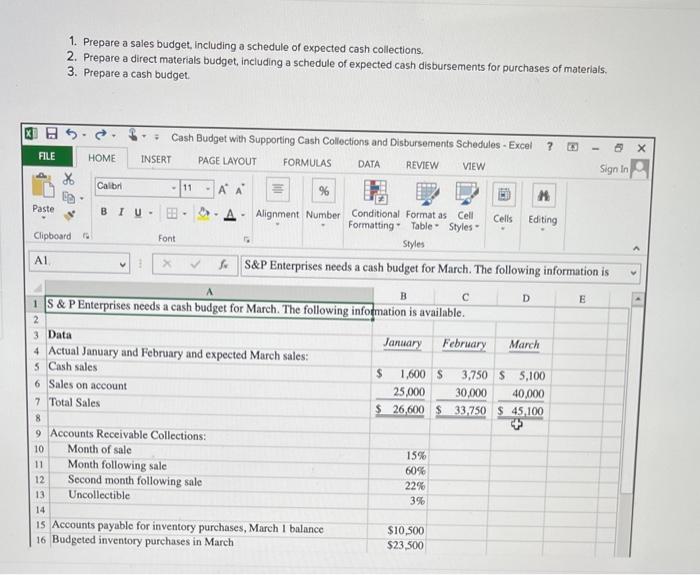Decrease font size with small A icon

[240, 190]
